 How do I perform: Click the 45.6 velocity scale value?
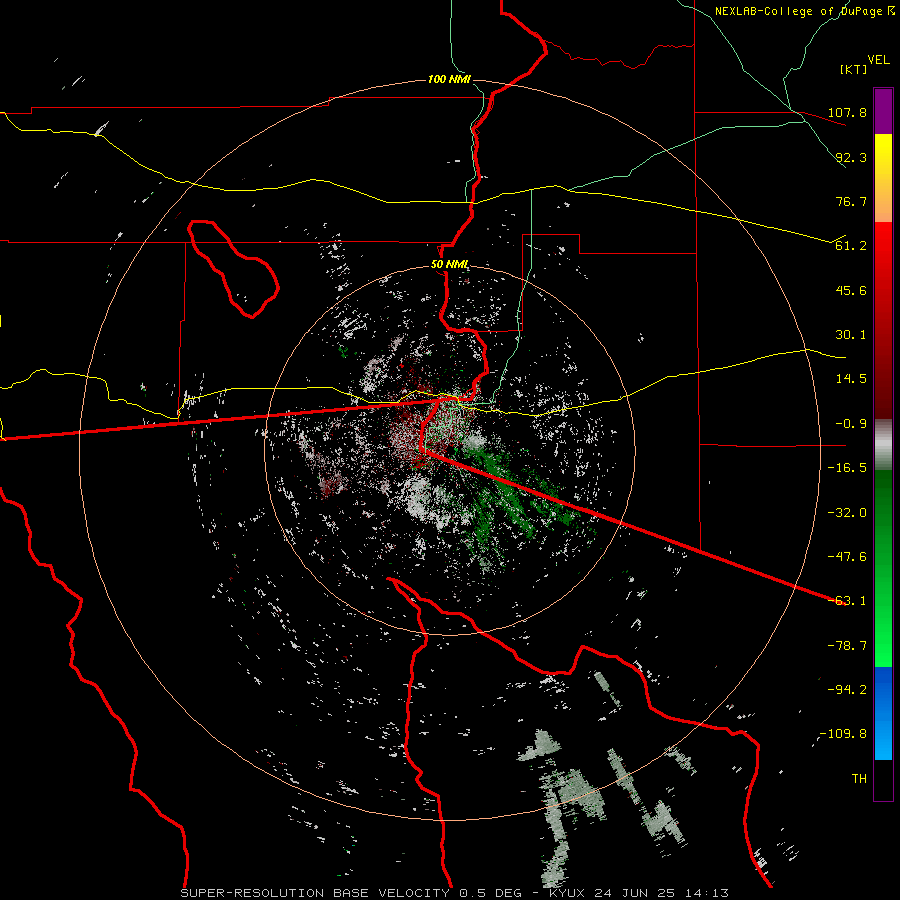pyautogui.click(x=851, y=290)
